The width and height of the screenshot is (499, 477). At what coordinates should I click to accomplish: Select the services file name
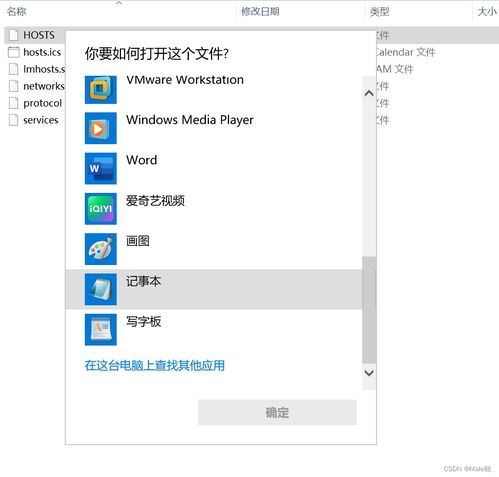coord(41,120)
